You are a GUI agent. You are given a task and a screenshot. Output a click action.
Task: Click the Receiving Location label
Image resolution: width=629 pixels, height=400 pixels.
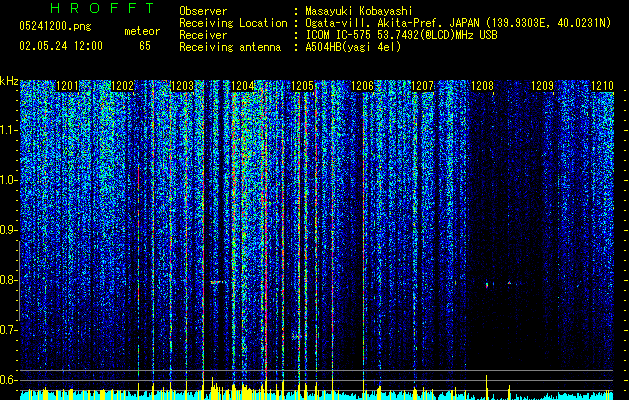[233, 23]
